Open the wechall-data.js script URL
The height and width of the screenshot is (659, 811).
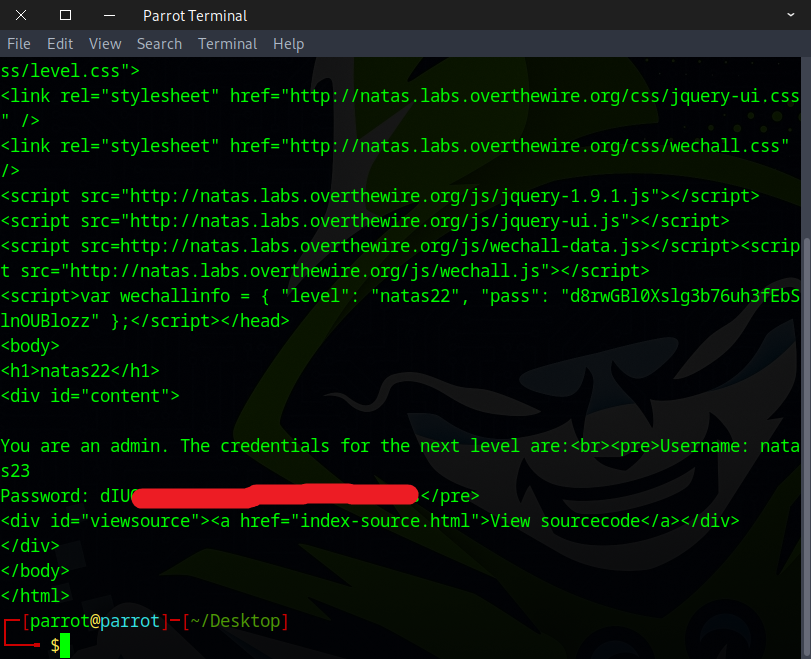click(380, 246)
